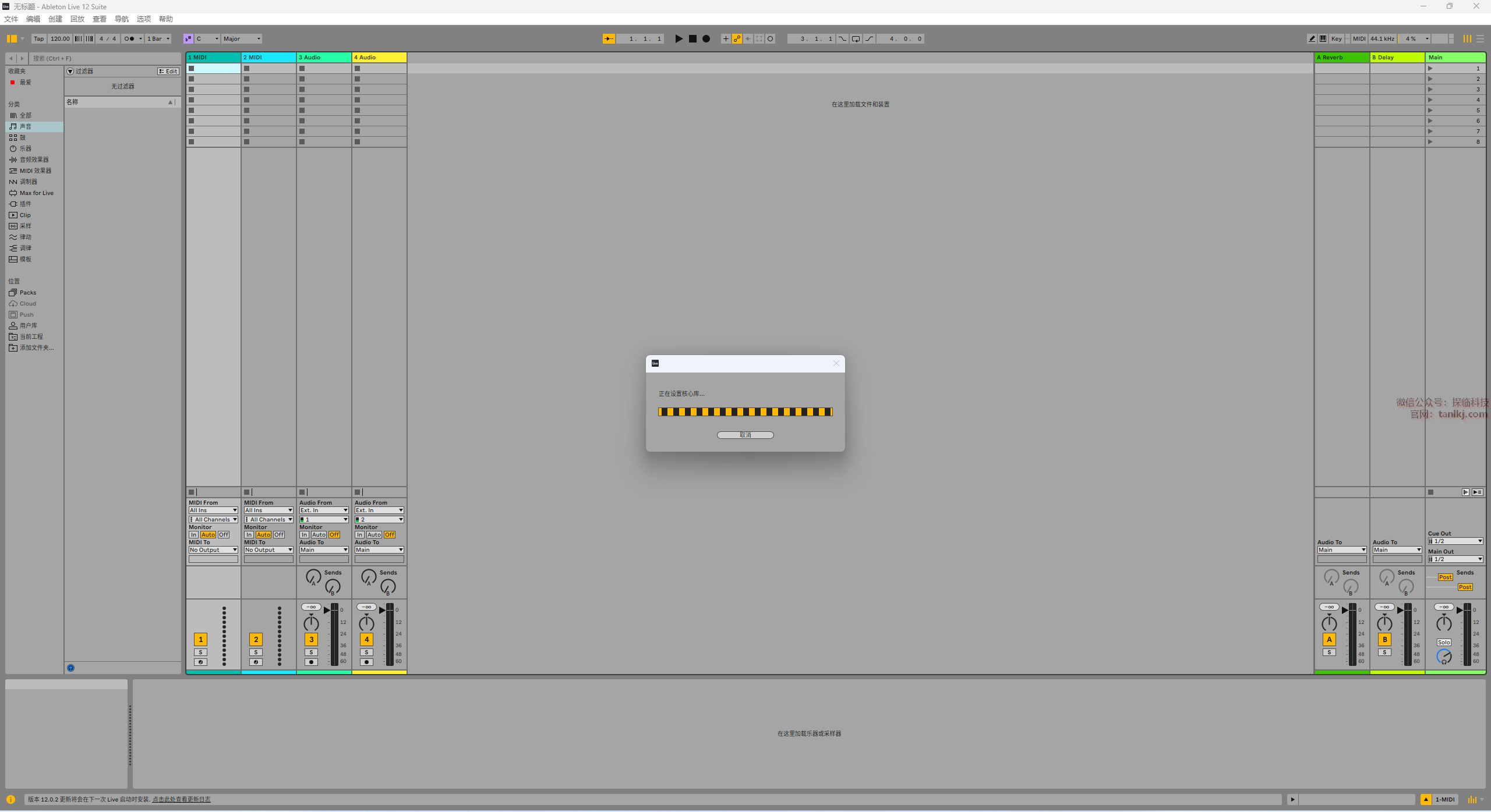Click the Tap tempo button

[x=38, y=39]
